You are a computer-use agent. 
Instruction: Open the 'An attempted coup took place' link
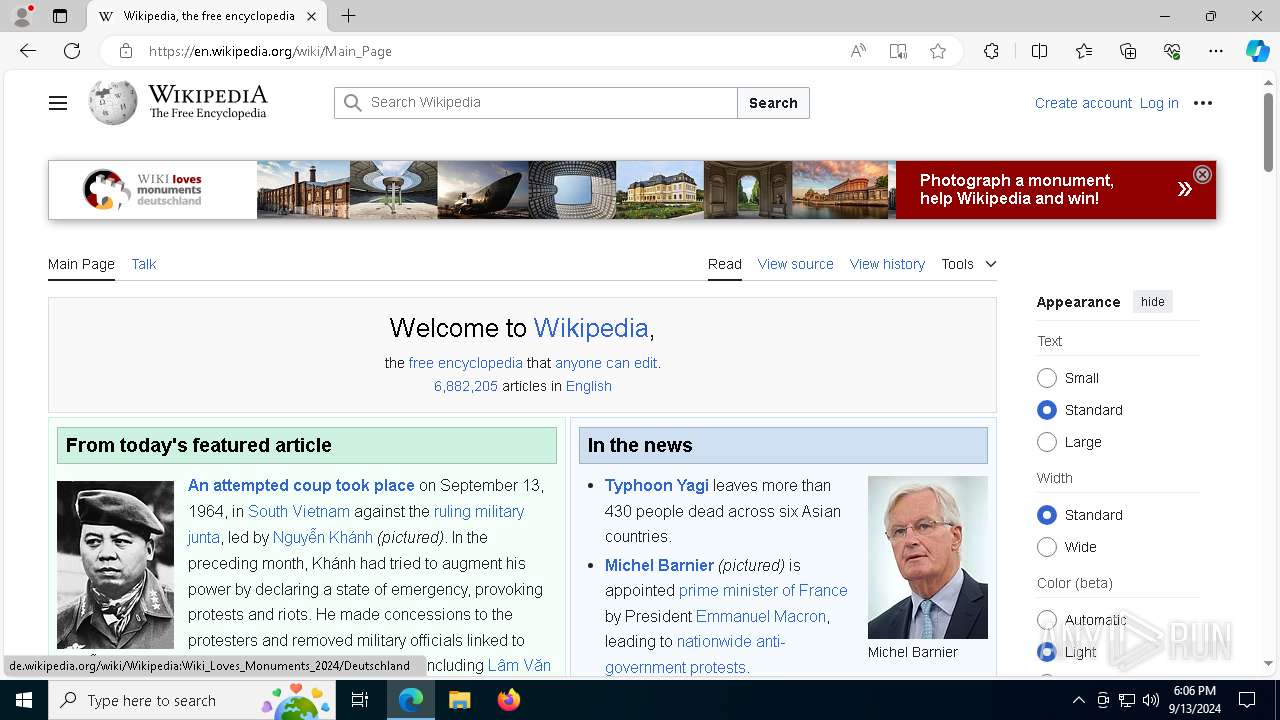(x=301, y=485)
